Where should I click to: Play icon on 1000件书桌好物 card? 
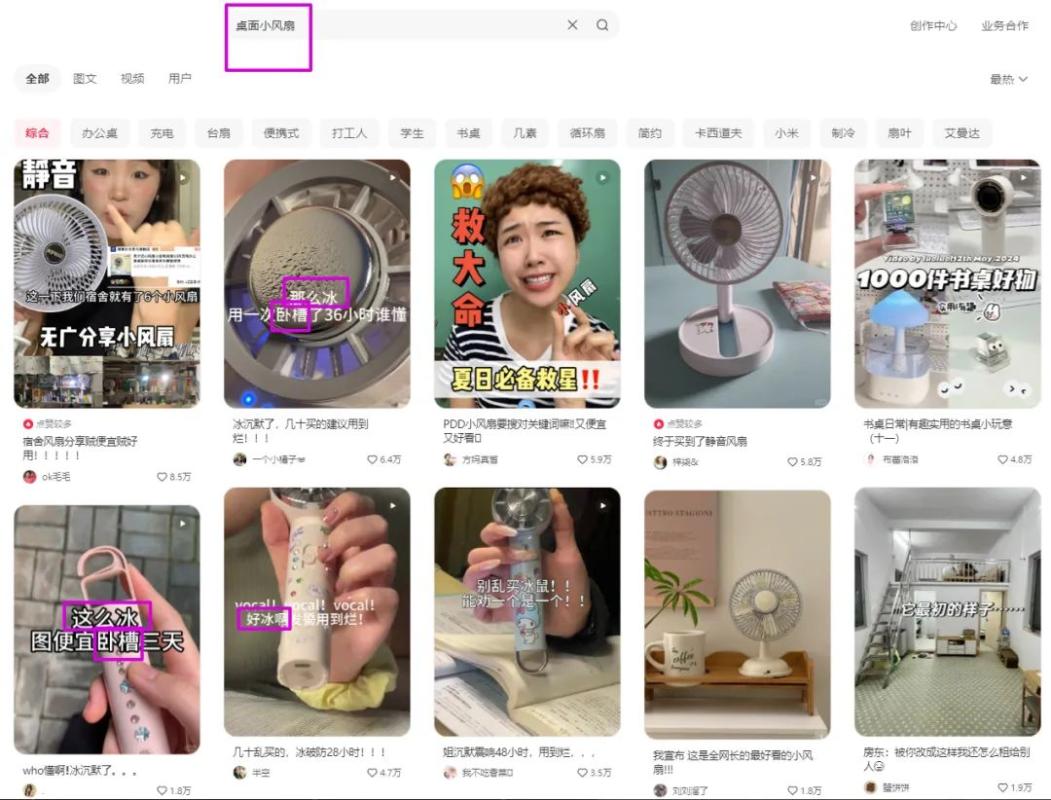(x=1023, y=178)
